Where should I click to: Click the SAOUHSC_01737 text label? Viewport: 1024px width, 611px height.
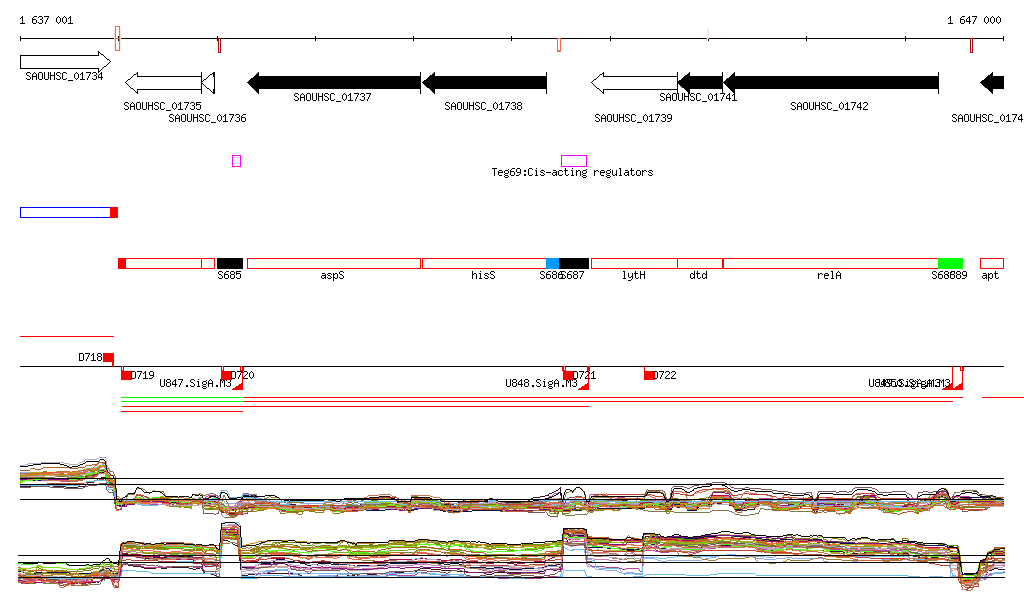[x=332, y=97]
